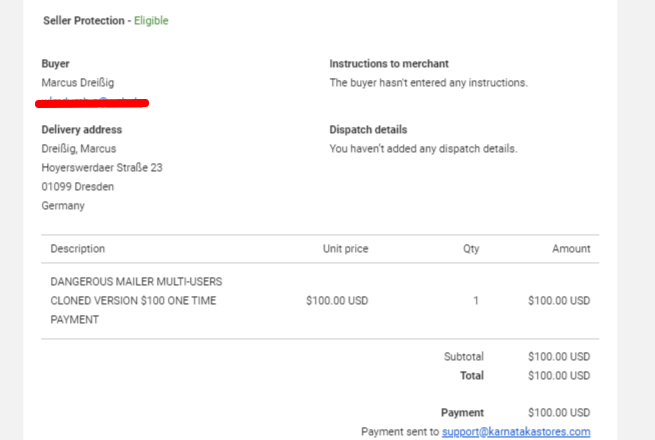Click the Unit price column header
Viewport: 655px width, 440px height.
click(x=345, y=249)
